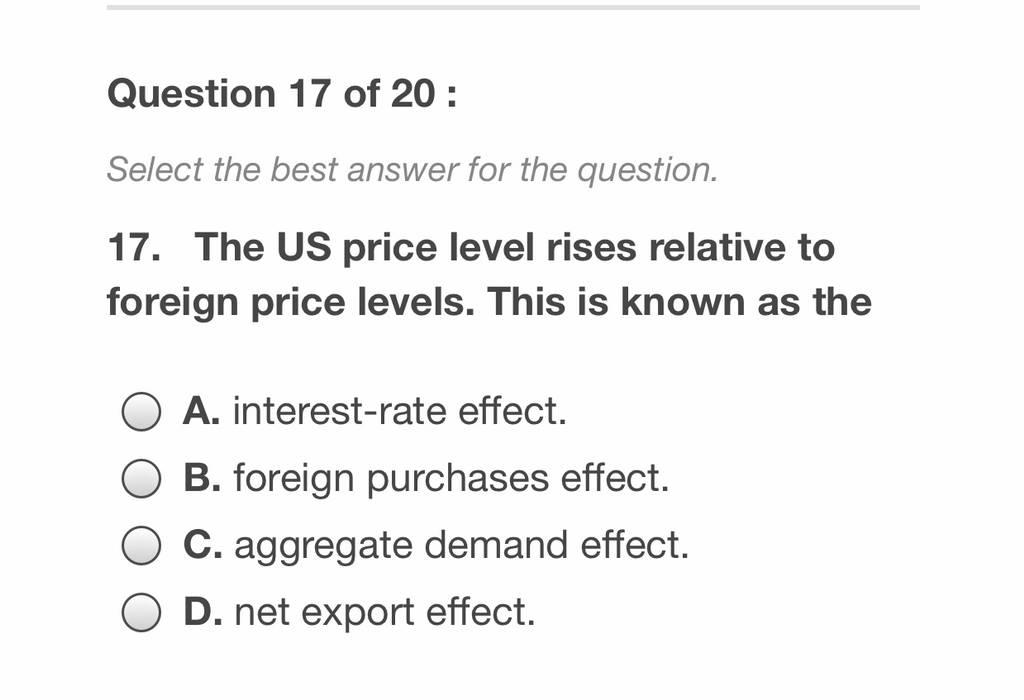The image size is (1024, 700).
Task: Select the radio button for answer A
Action: pos(141,412)
